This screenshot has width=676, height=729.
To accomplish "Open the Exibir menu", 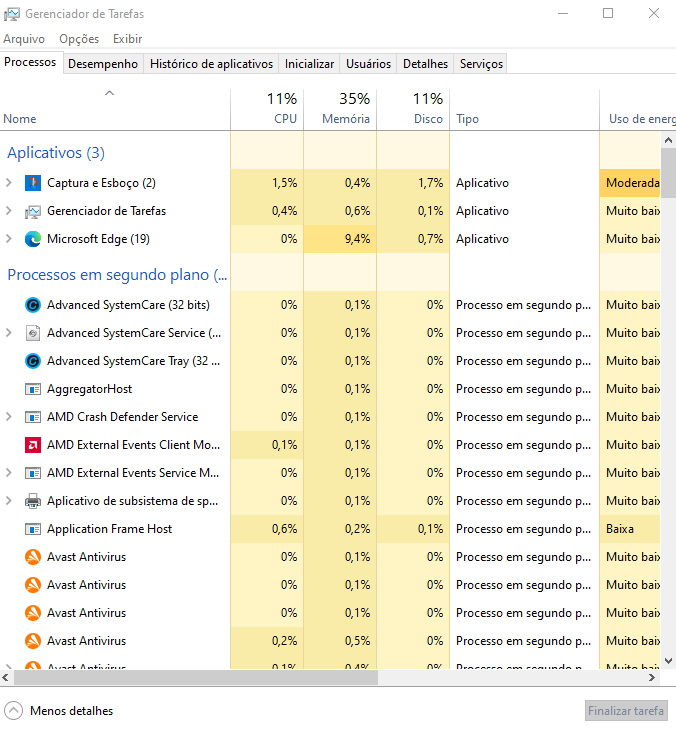I will 127,39.
